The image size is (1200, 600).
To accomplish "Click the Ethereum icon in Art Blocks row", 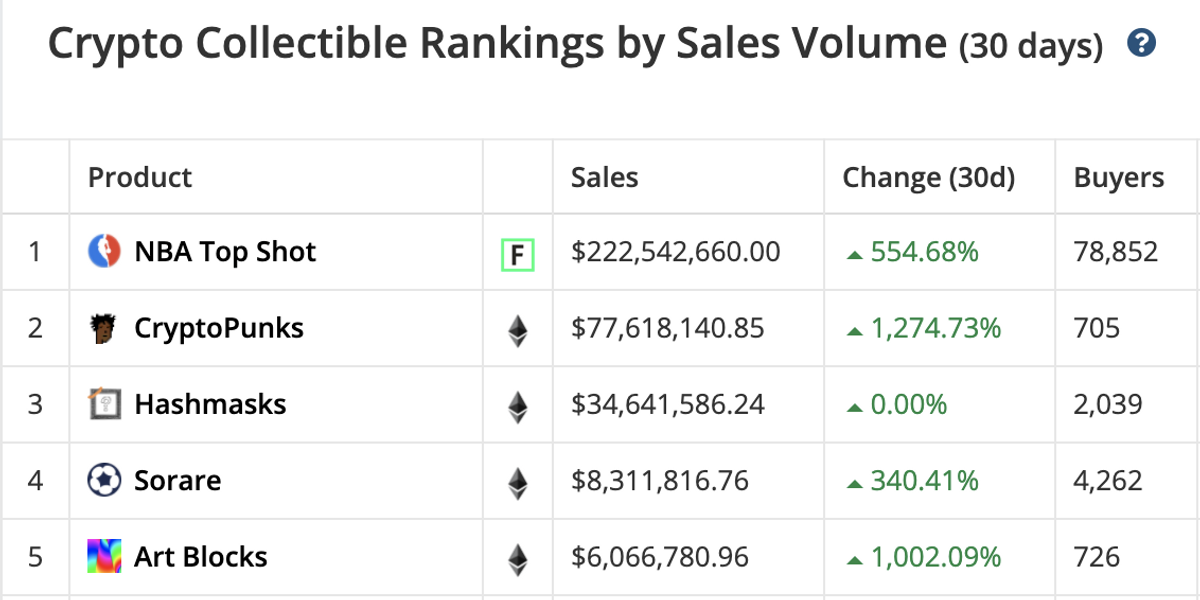I will [517, 558].
